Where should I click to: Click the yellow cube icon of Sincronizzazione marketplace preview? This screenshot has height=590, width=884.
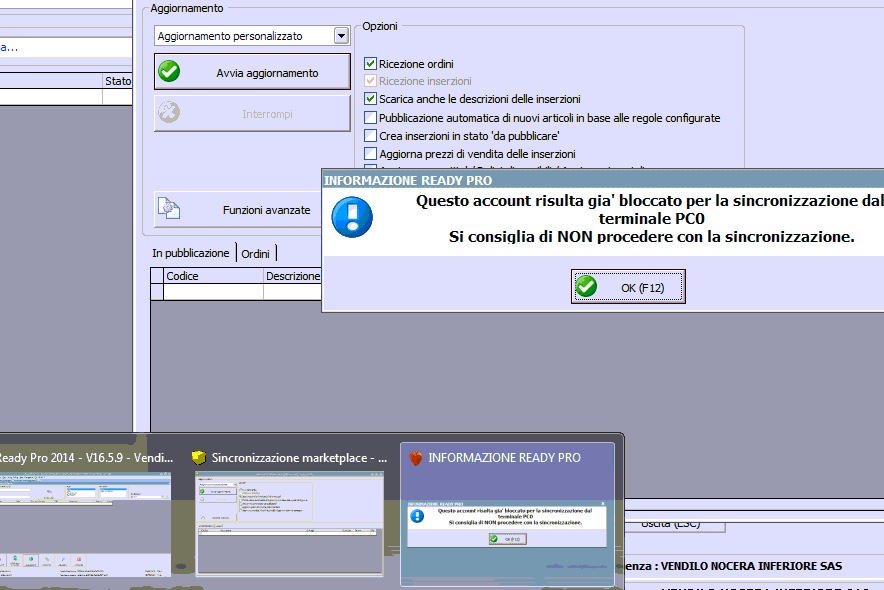[198, 457]
